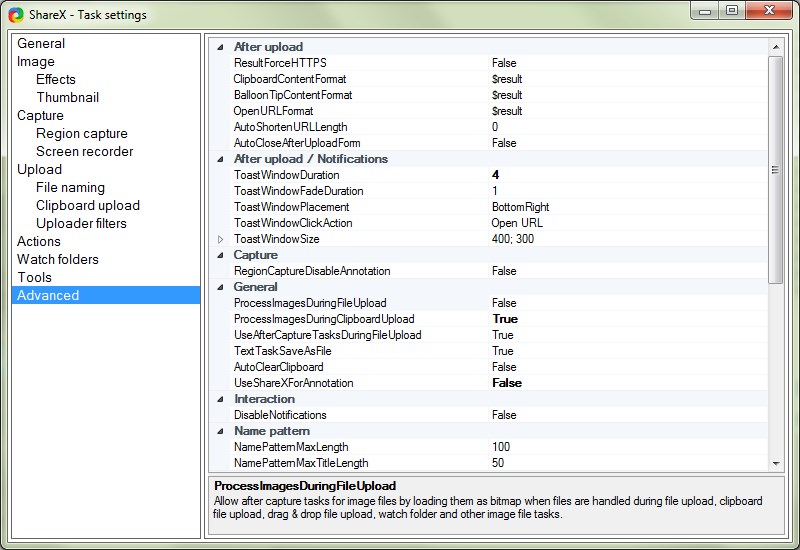Screen dimensions: 800x550
Task: Open the Capture settings page
Action: pyautogui.click(x=40, y=115)
